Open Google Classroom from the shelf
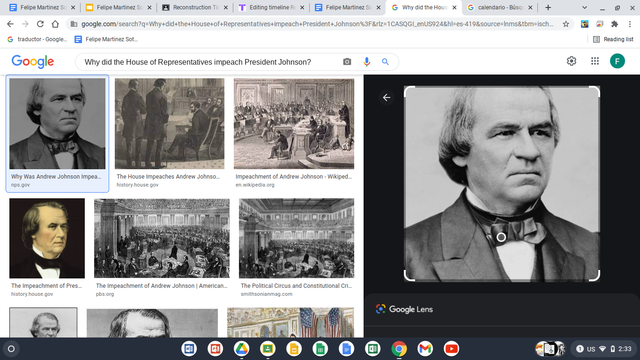This screenshot has height=360, width=640. pos(268,349)
